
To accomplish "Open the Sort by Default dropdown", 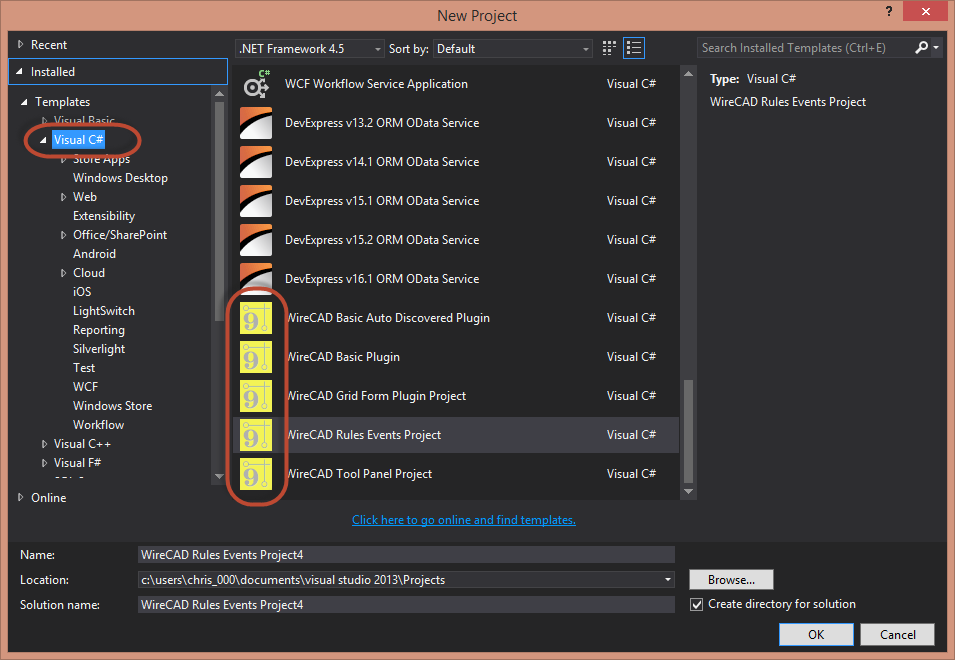I will (512, 49).
